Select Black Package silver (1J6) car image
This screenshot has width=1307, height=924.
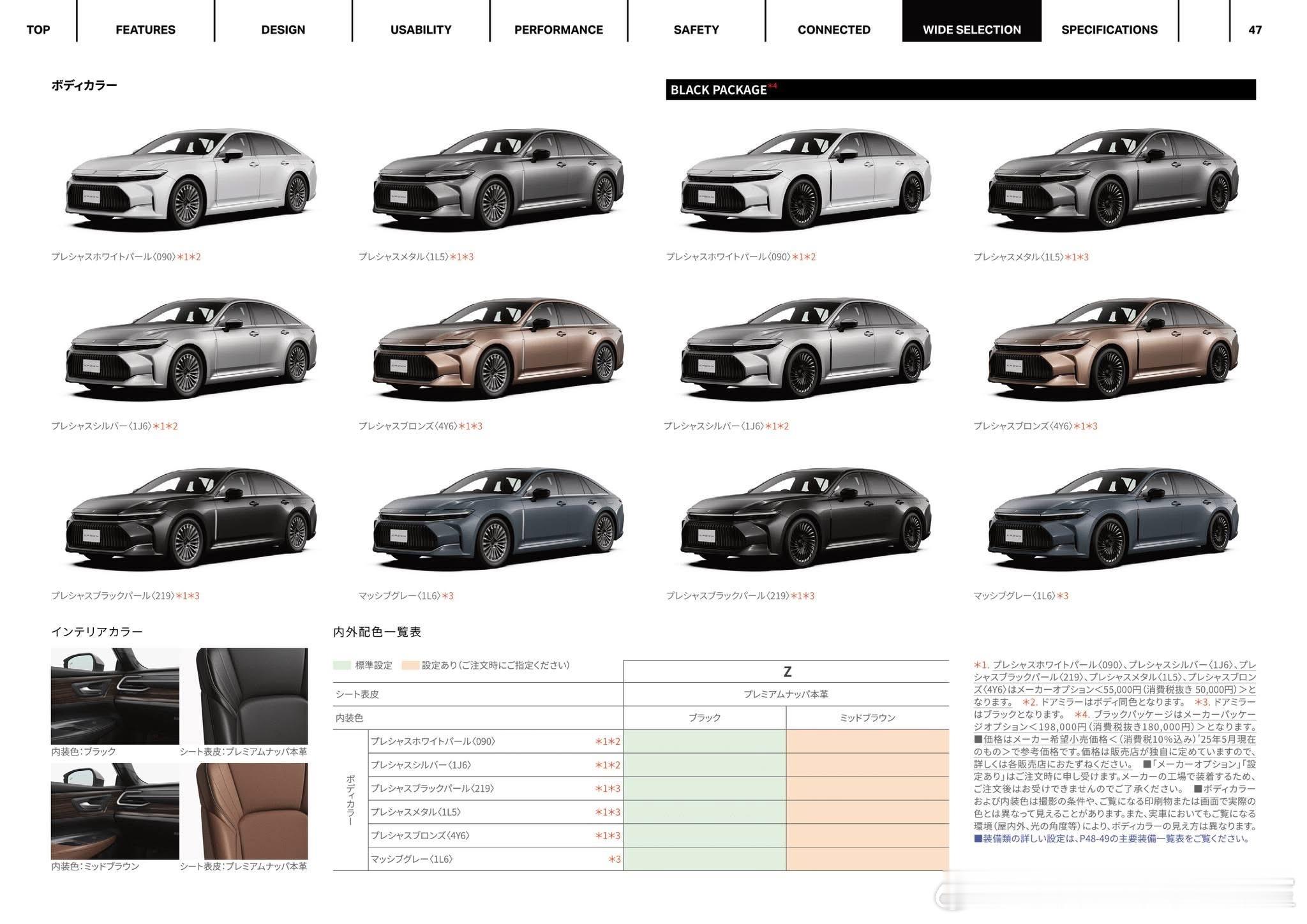click(x=806, y=348)
